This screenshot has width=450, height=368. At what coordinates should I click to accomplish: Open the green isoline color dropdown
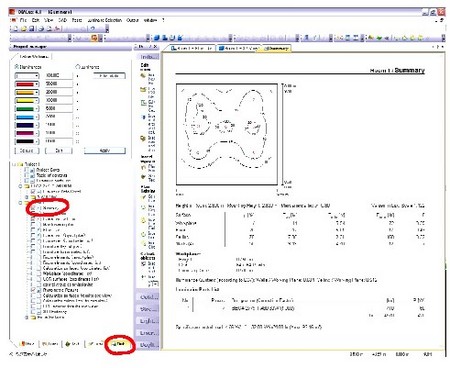click(37, 109)
